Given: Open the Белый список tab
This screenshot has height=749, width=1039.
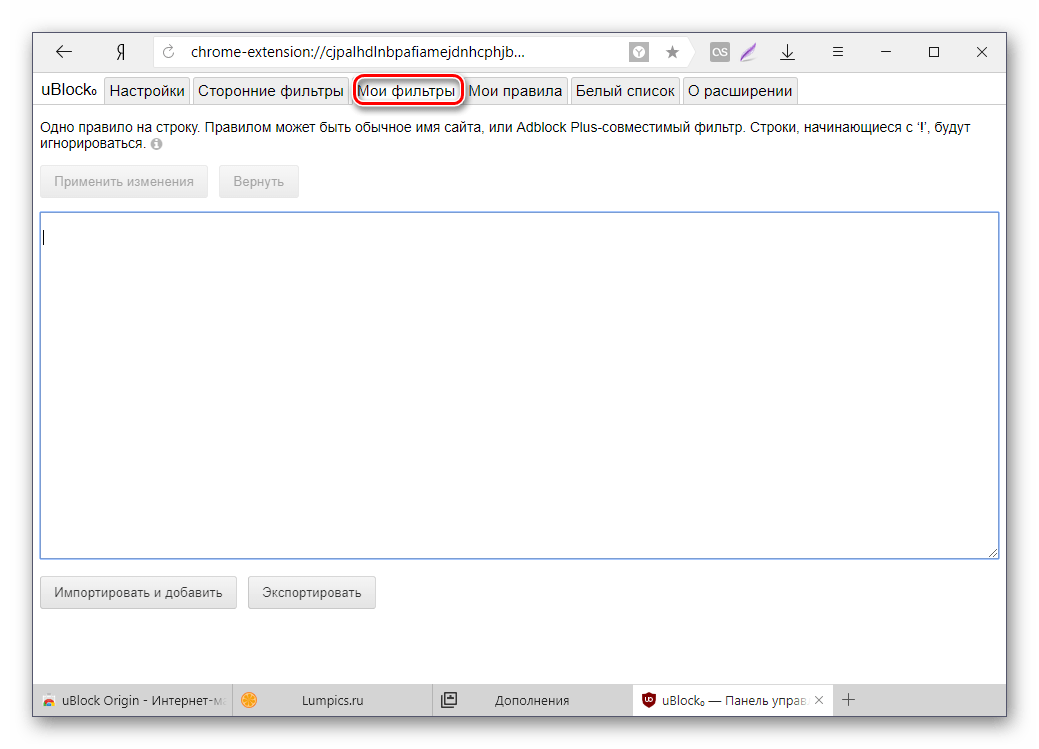Looking at the screenshot, I should (625, 91).
